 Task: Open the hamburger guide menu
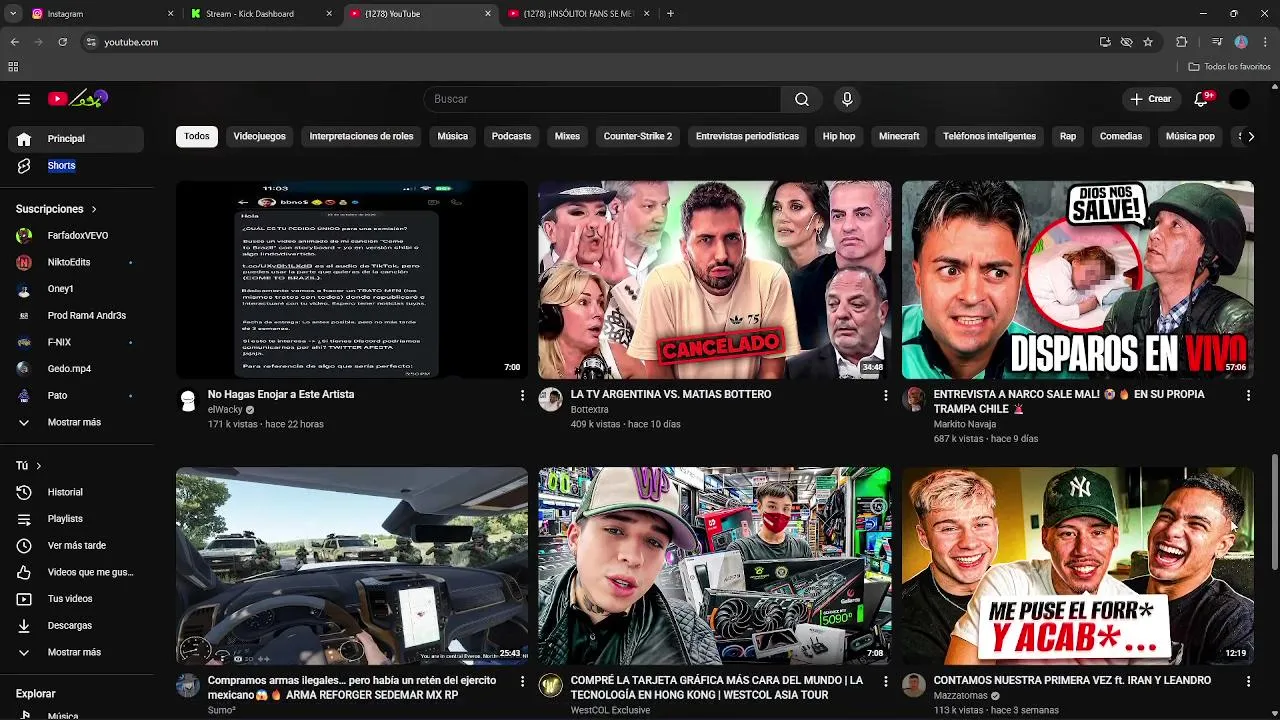point(24,99)
